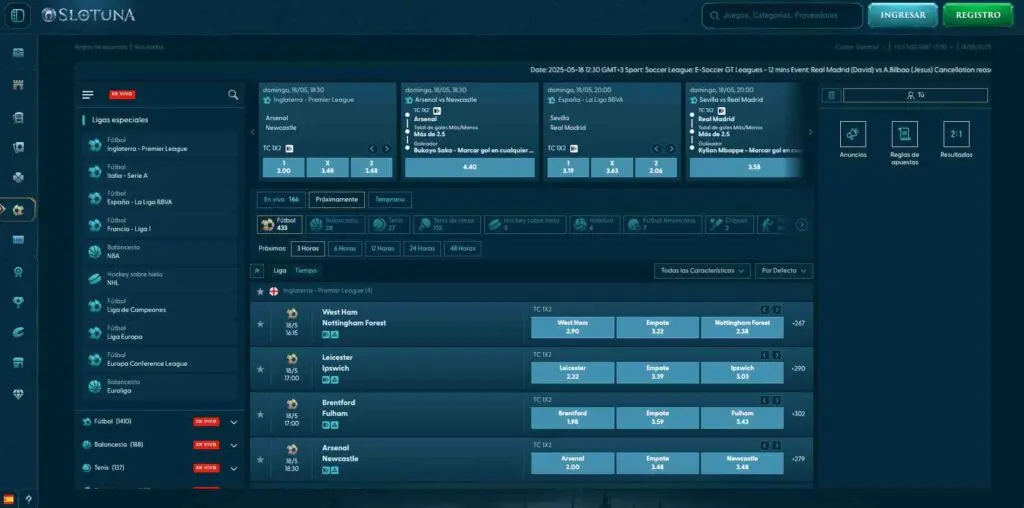Click the Tú bet slip tab field
This screenshot has height=508, width=1024.
point(915,95)
